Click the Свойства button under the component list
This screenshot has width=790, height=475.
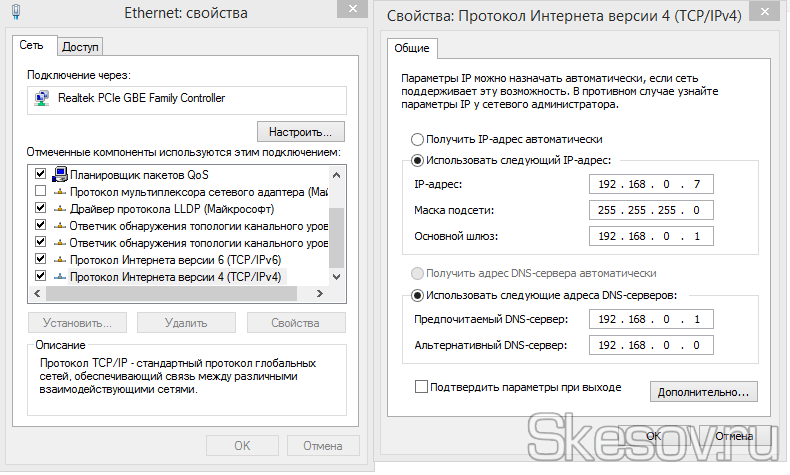click(x=295, y=323)
